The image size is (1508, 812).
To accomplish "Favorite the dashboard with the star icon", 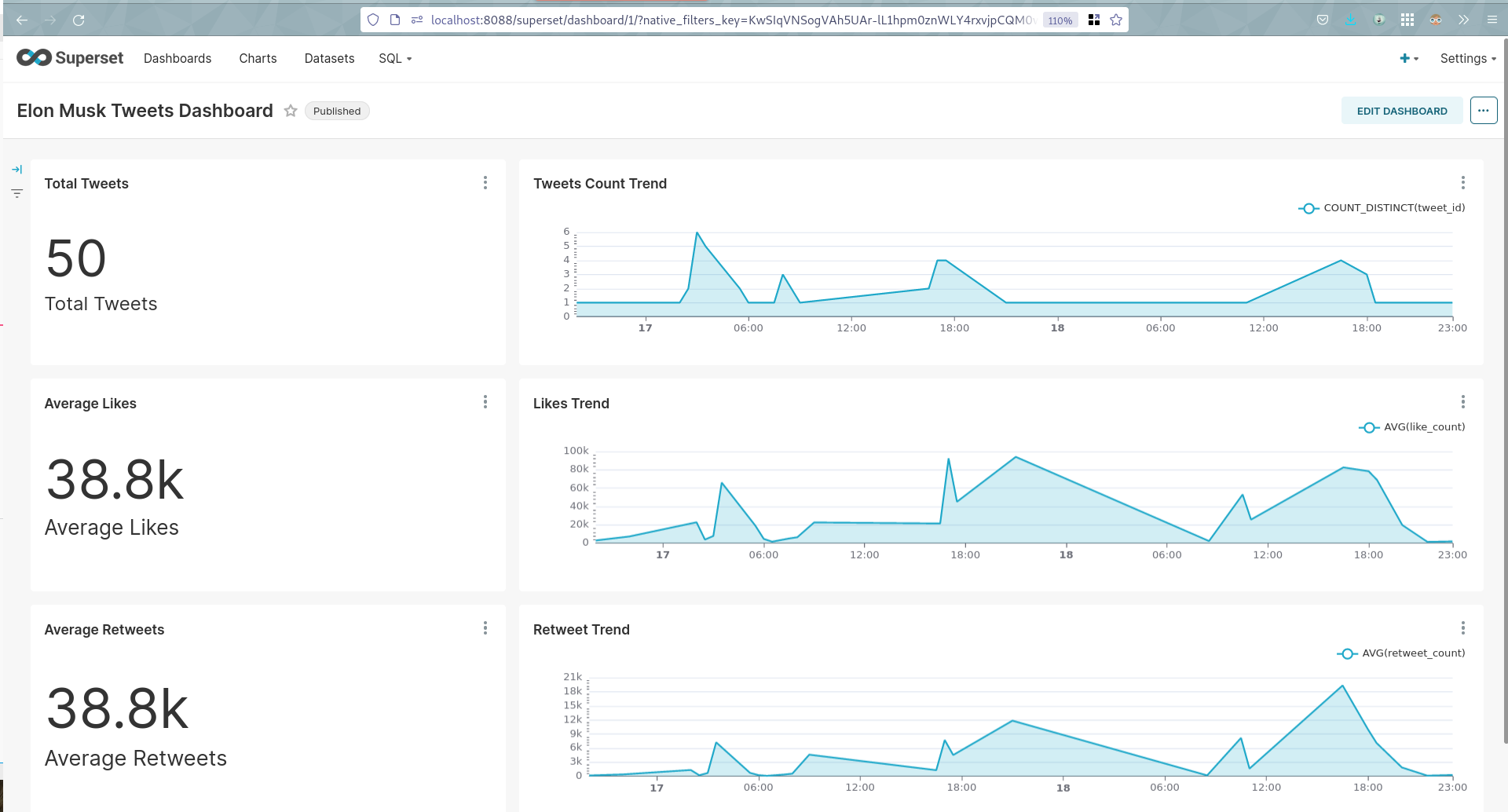I will point(291,111).
